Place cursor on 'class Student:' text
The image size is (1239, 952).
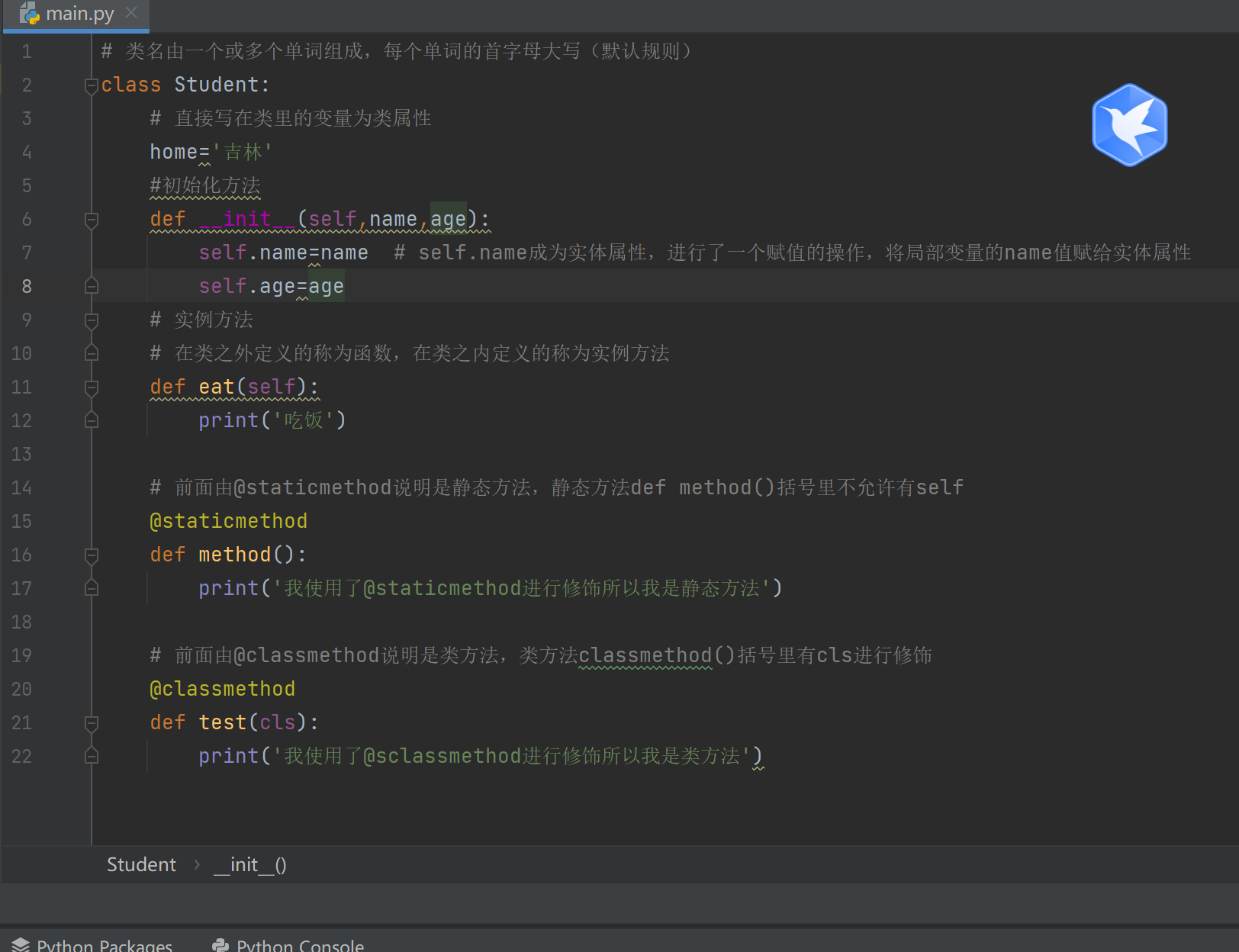coord(185,85)
